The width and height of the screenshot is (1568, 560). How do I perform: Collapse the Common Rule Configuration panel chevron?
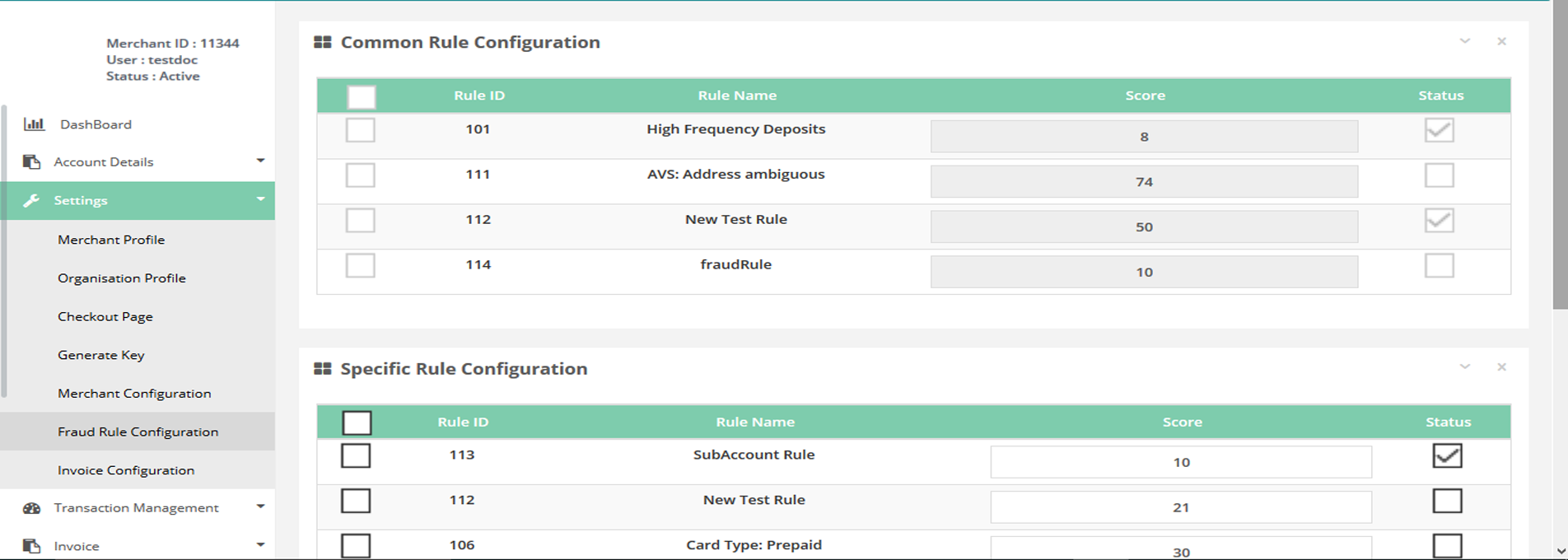(x=1465, y=41)
